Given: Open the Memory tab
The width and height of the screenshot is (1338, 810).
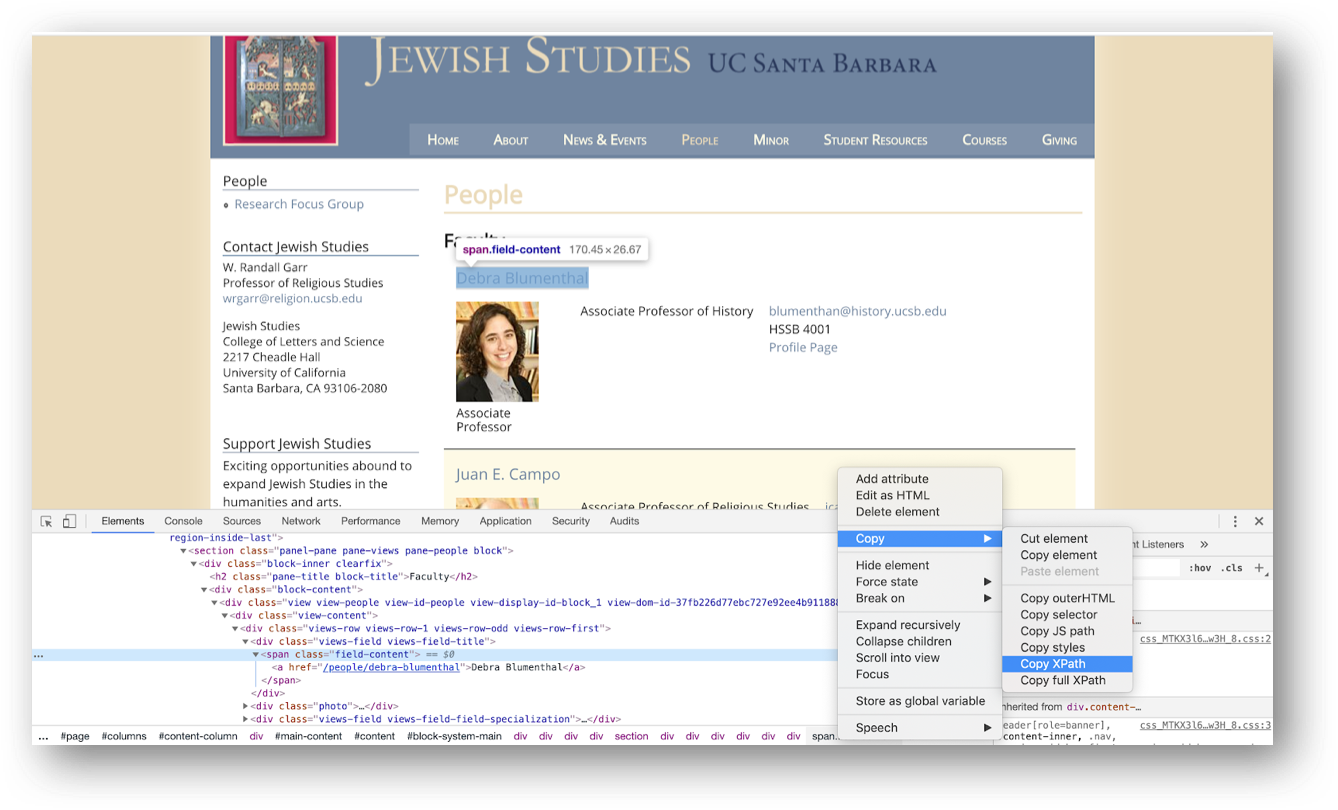Looking at the screenshot, I should [440, 521].
